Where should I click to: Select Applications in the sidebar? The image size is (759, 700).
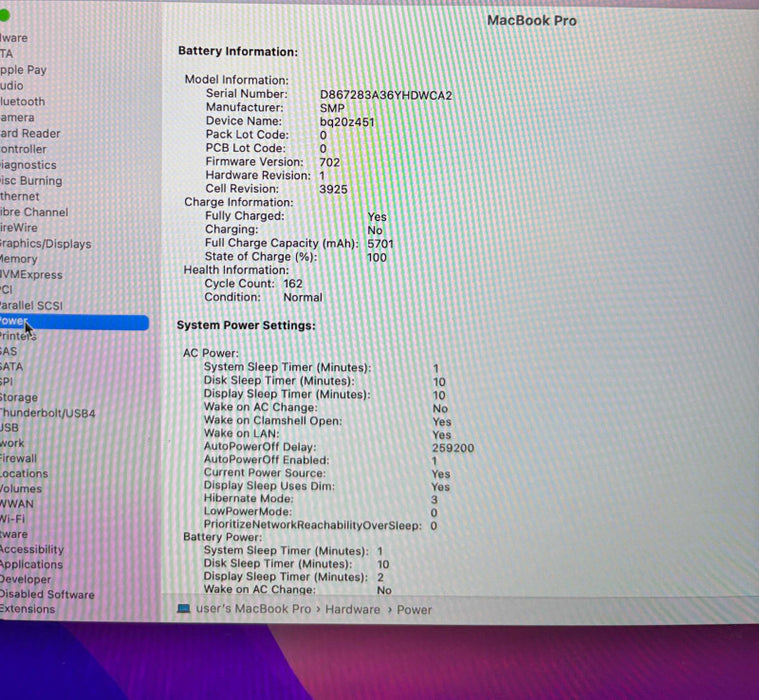31,564
